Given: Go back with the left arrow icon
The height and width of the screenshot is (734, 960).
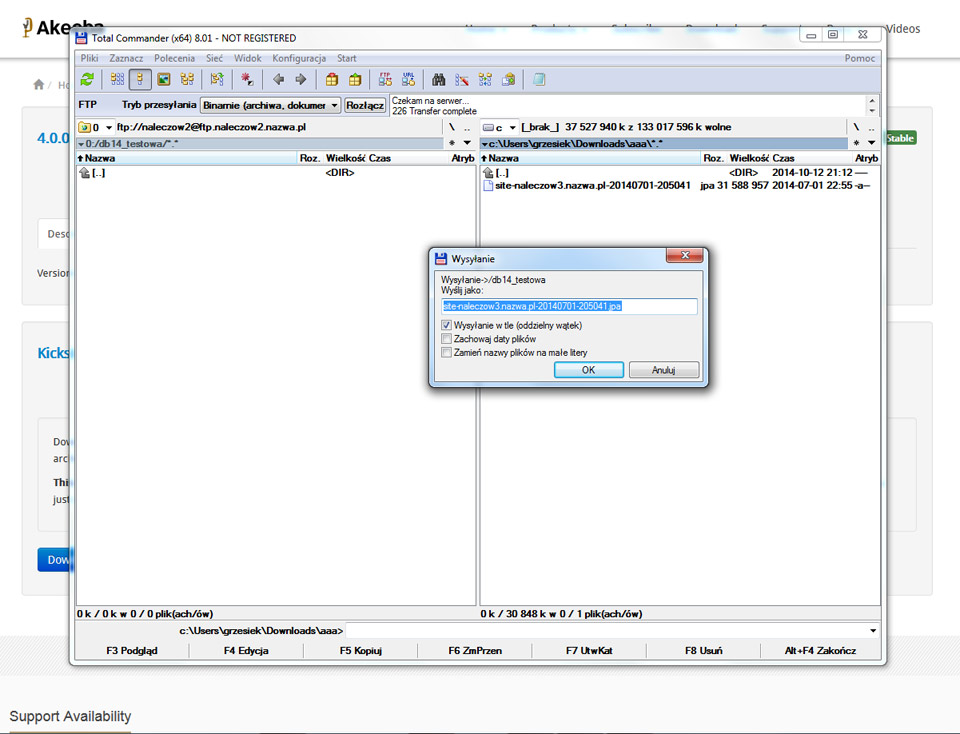Looking at the screenshot, I should click(279, 80).
